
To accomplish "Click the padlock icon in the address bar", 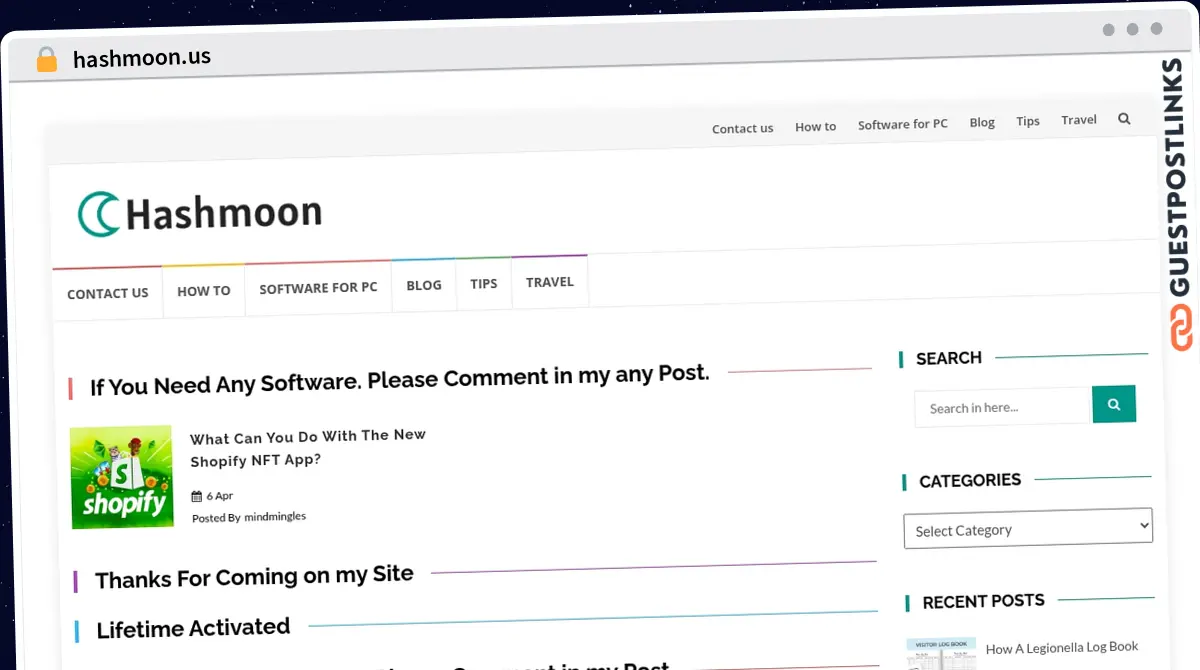I will coord(46,58).
